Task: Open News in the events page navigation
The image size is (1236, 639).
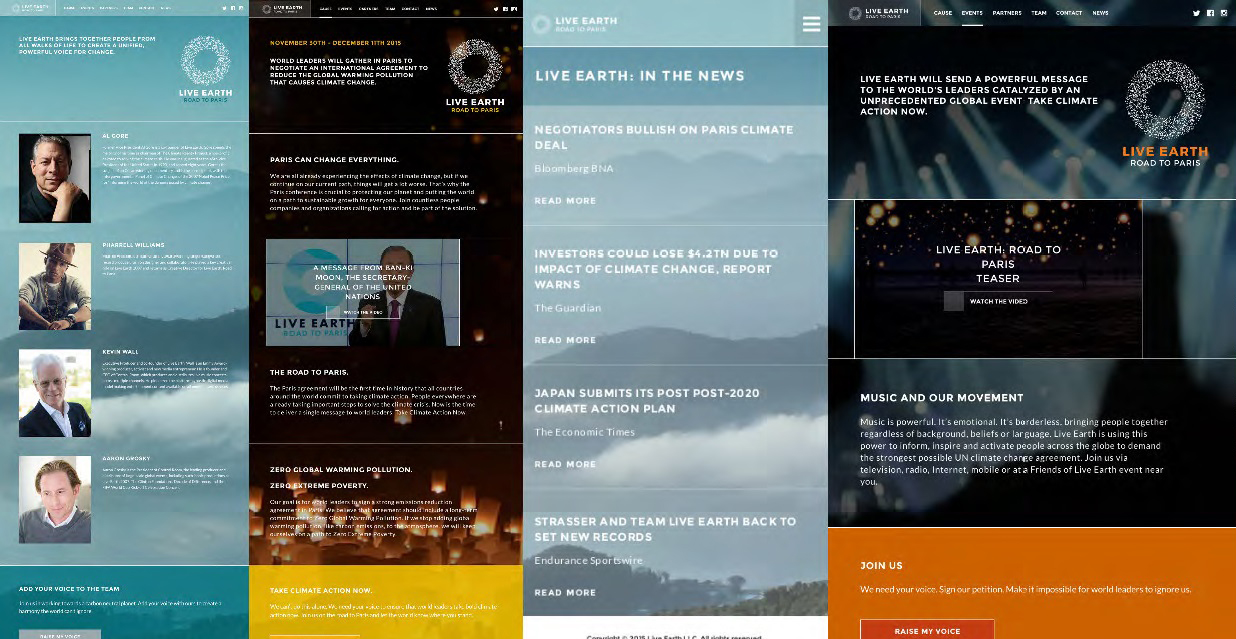Action: click(x=1100, y=13)
